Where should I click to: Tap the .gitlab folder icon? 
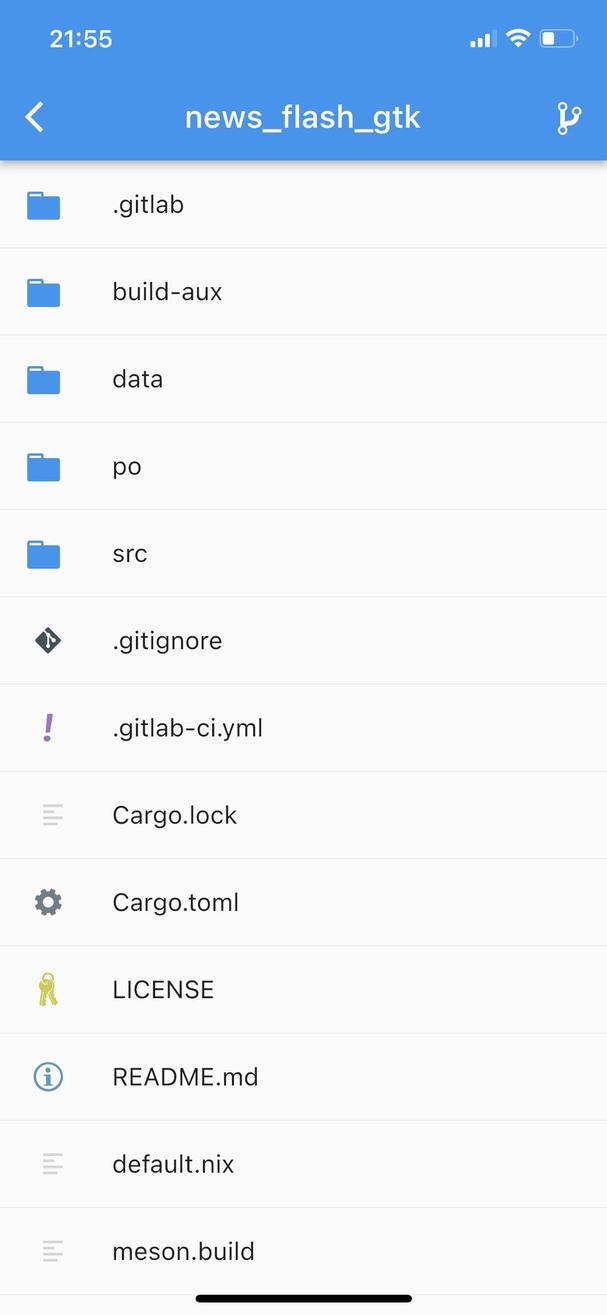pos(43,206)
